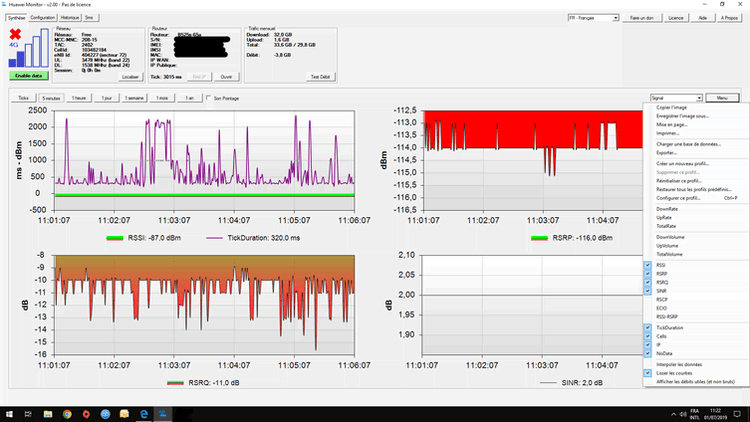Click the Localiser button

click(x=131, y=77)
